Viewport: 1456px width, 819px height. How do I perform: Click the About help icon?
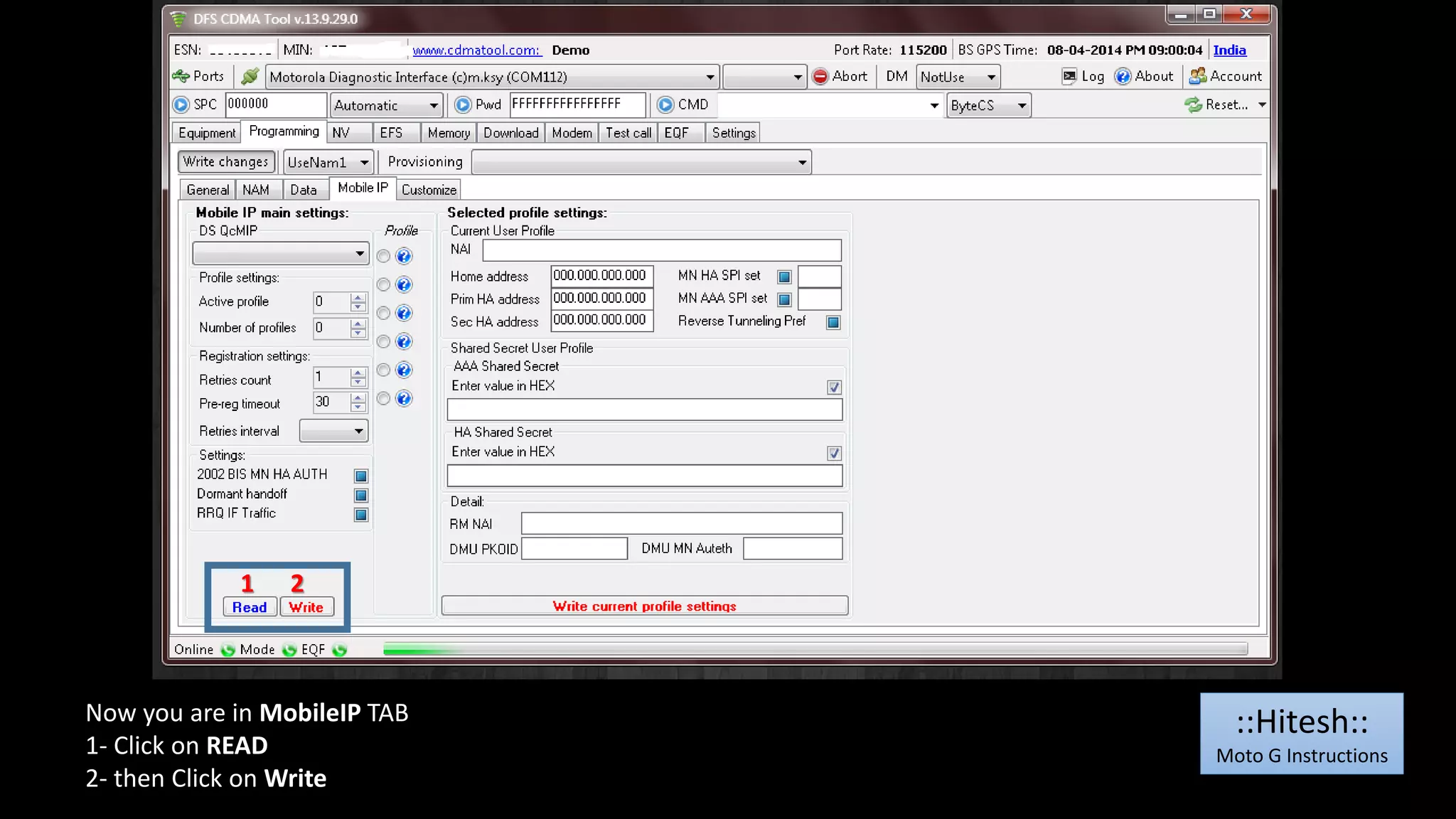(1123, 76)
